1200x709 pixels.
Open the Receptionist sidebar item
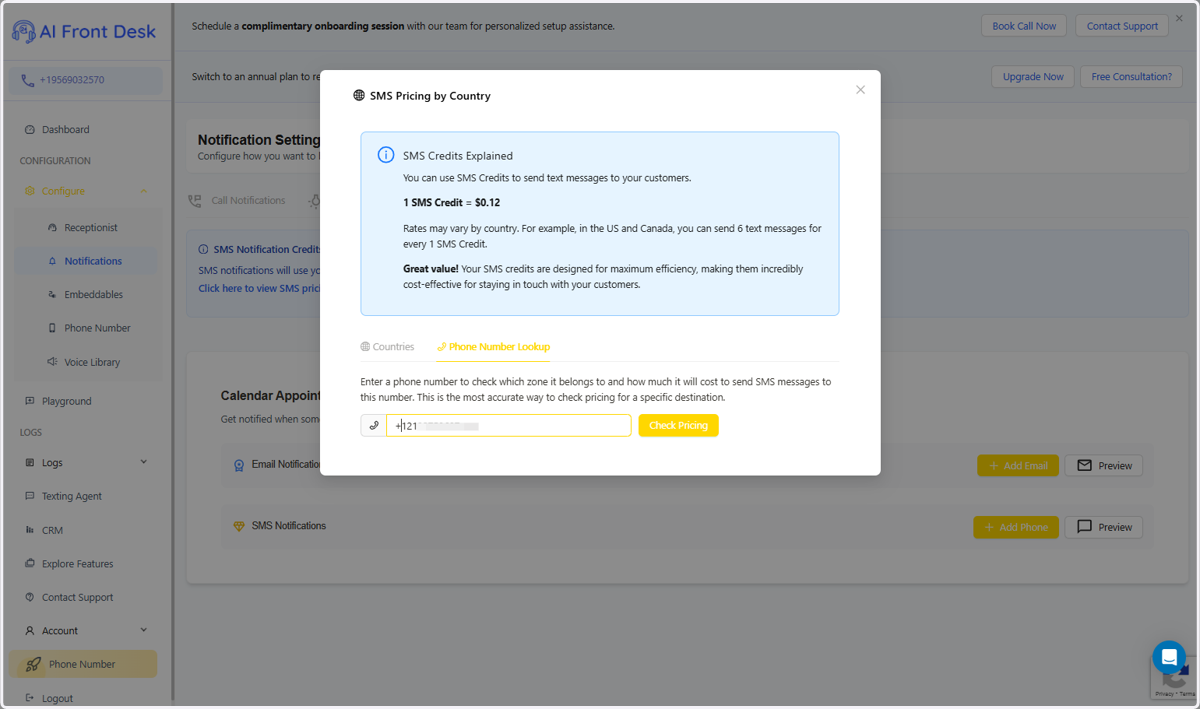[x=91, y=228]
